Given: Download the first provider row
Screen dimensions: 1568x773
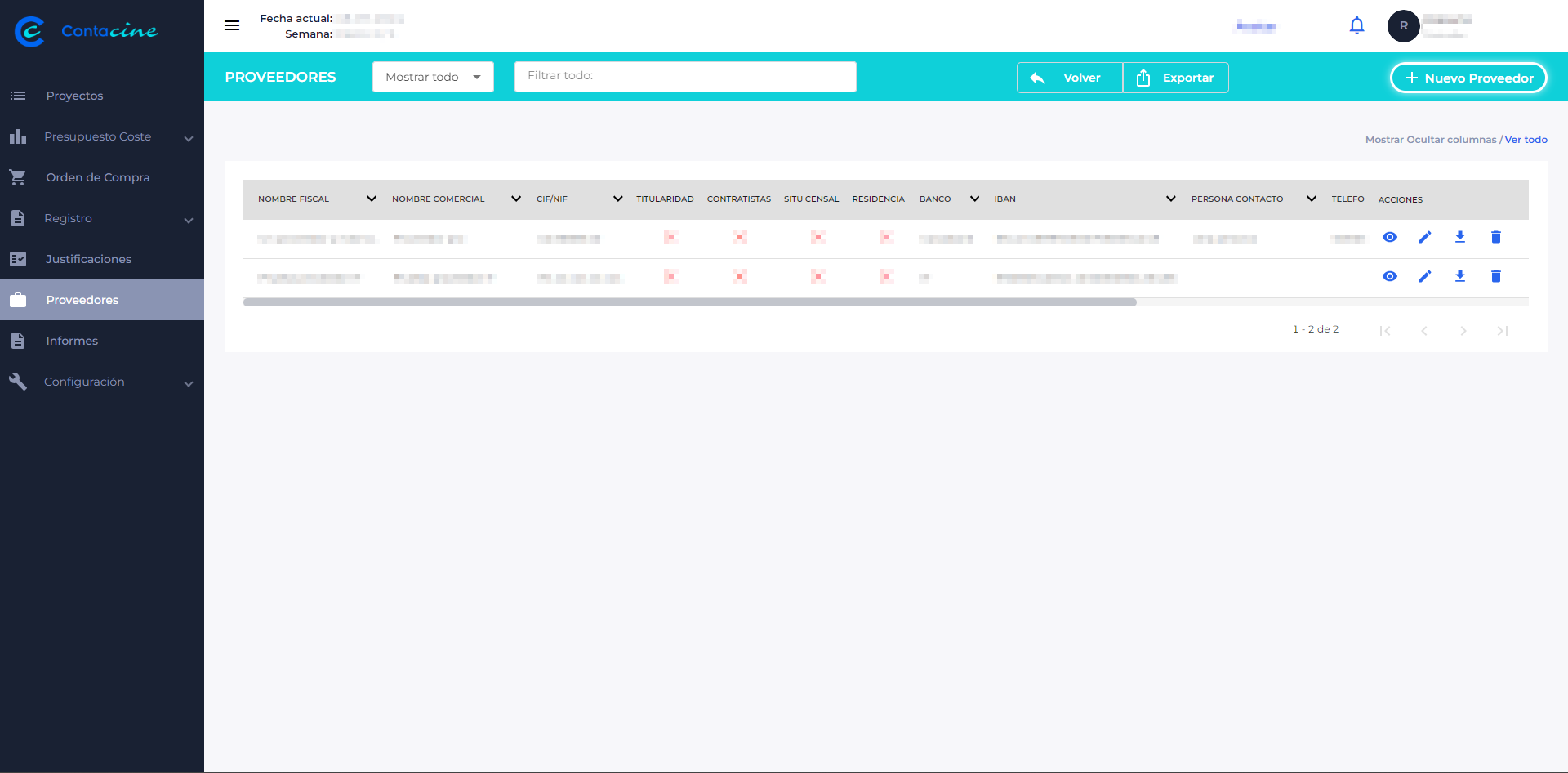Looking at the screenshot, I should point(1460,237).
